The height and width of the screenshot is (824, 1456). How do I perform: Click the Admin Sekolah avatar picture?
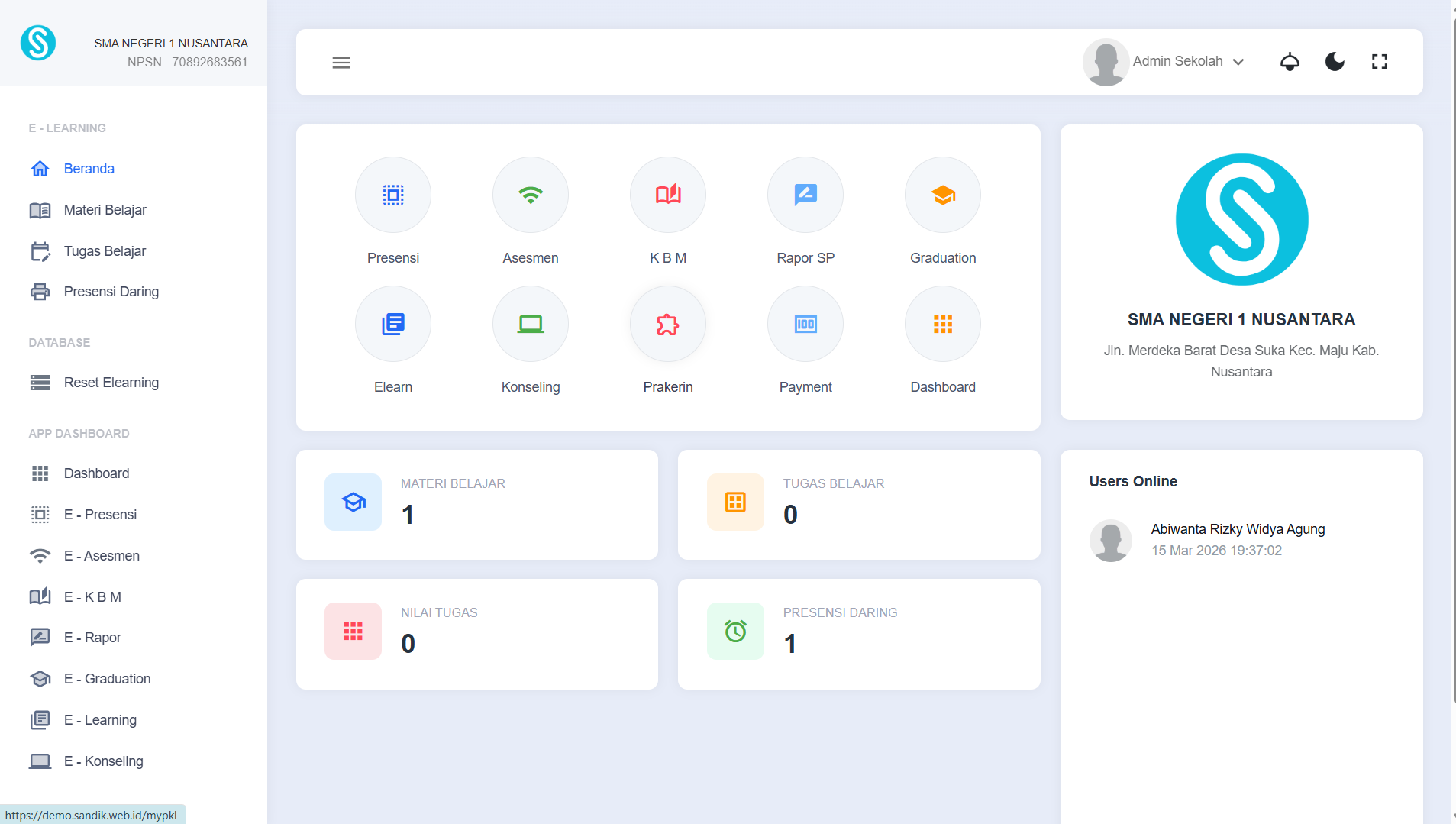pyautogui.click(x=1106, y=62)
